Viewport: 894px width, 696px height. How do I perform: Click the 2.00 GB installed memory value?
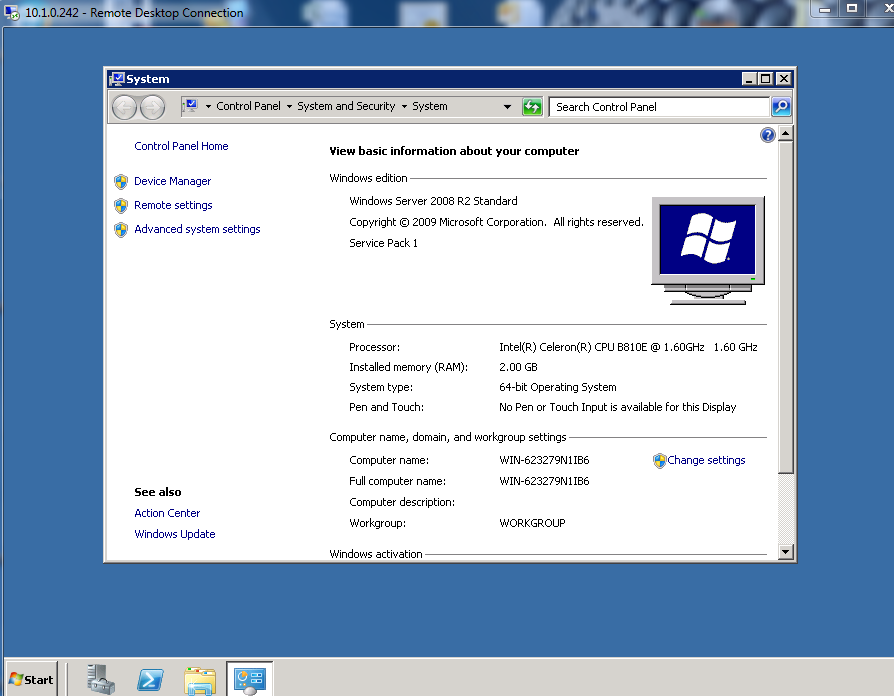point(518,367)
